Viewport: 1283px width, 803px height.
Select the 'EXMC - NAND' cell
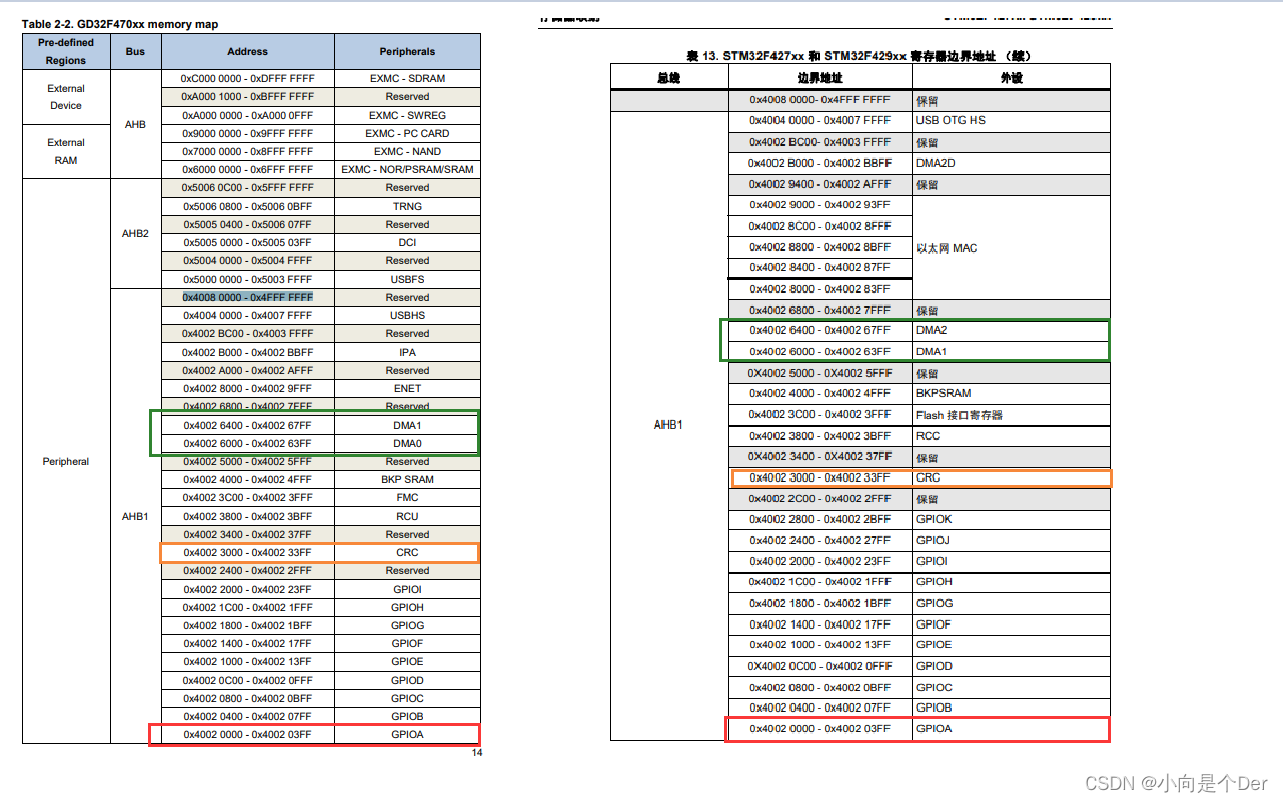407,151
